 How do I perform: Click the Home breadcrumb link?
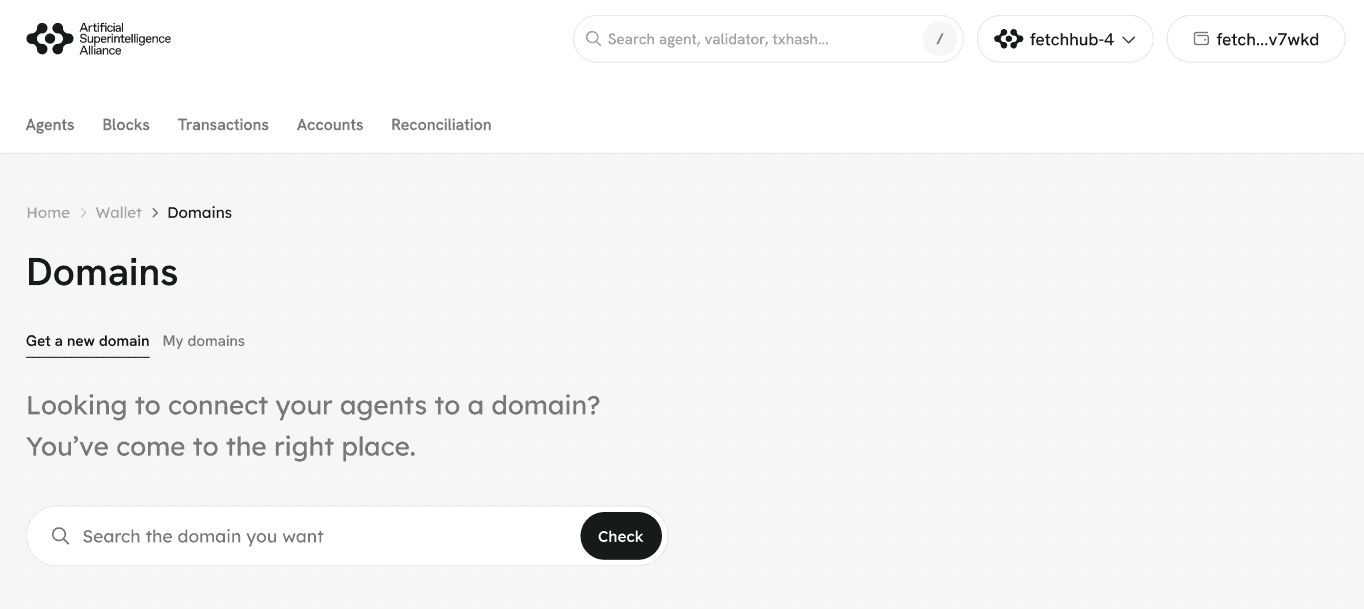click(x=48, y=213)
